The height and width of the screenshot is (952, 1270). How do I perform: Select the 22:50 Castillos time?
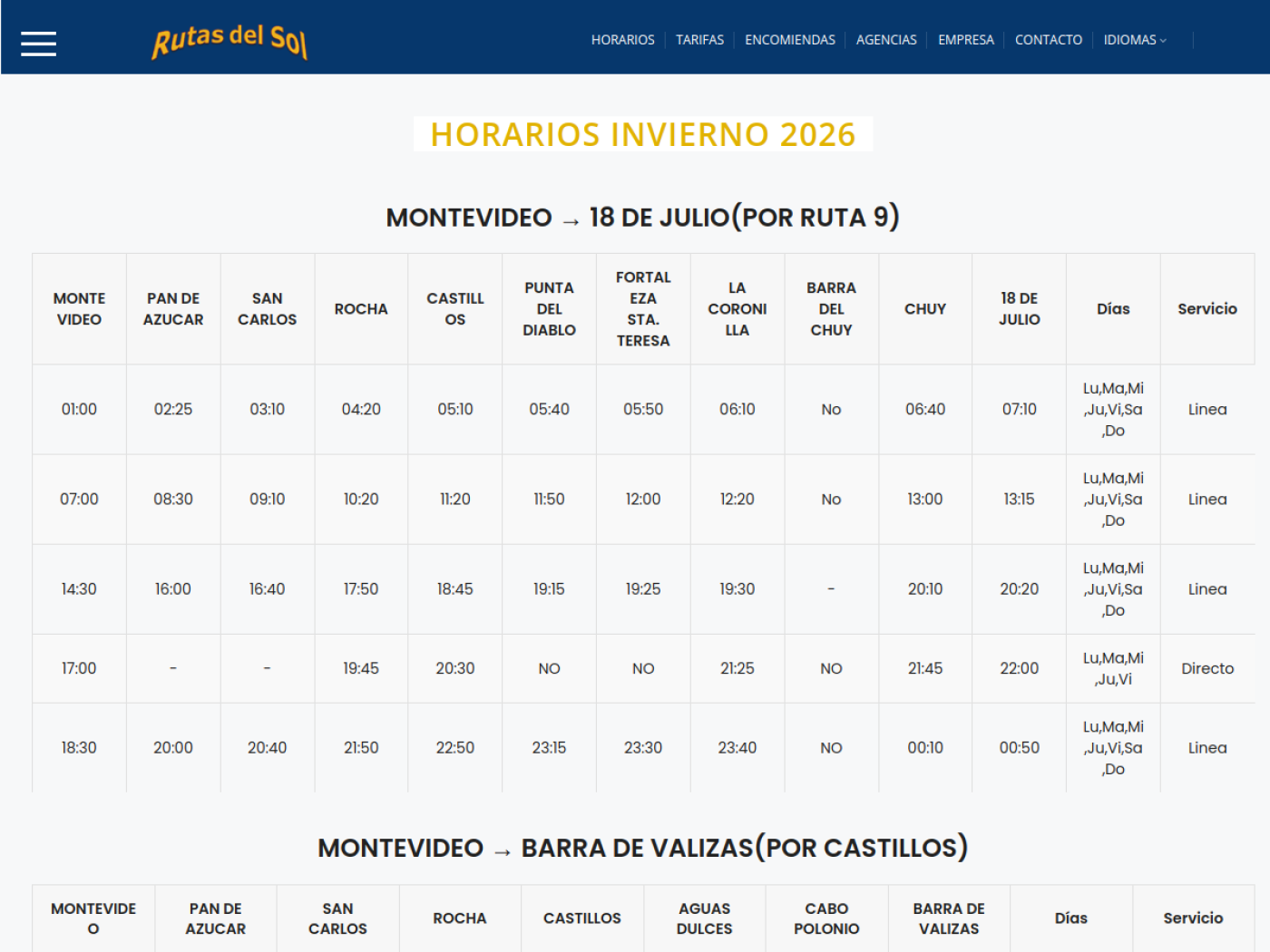click(455, 748)
